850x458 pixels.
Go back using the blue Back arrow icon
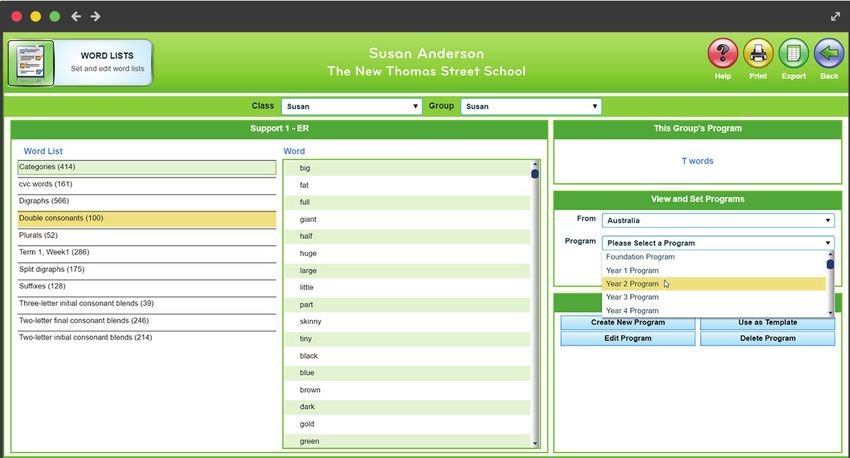click(x=829, y=54)
